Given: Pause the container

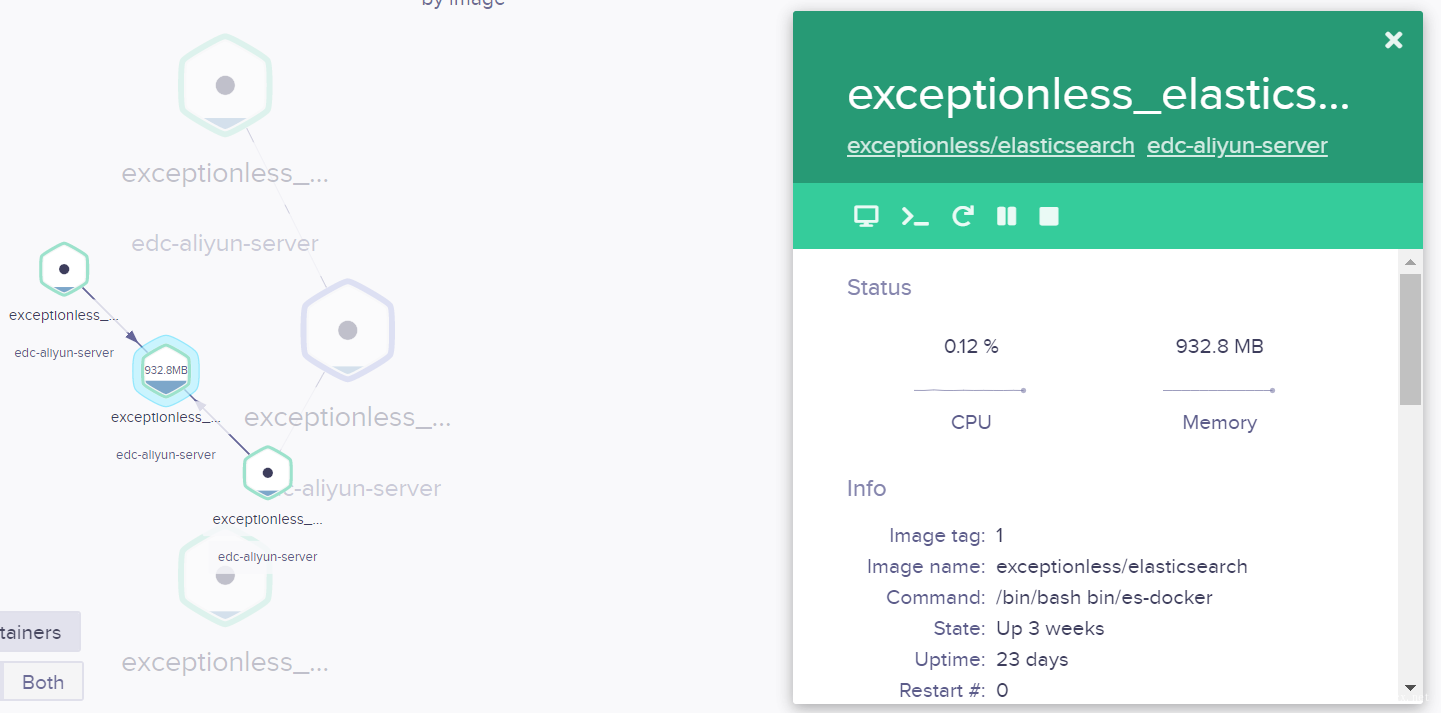Looking at the screenshot, I should [x=1007, y=216].
